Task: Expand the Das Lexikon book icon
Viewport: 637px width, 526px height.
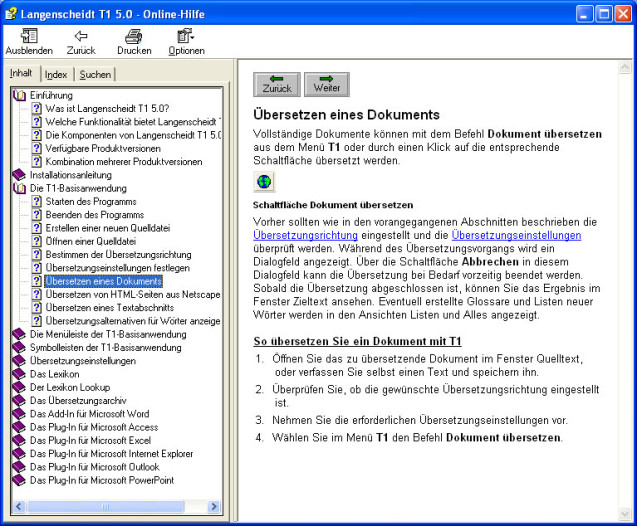Action: pyautogui.click(x=20, y=374)
